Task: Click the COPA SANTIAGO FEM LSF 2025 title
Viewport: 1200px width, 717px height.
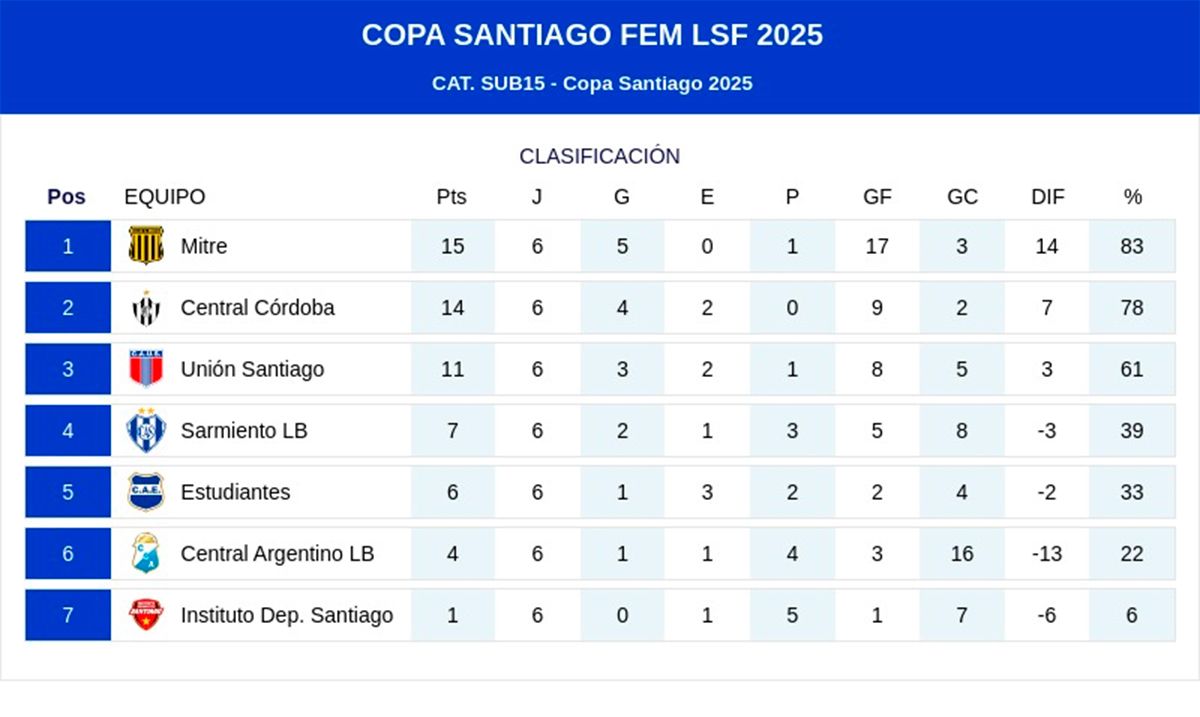Action: point(592,35)
